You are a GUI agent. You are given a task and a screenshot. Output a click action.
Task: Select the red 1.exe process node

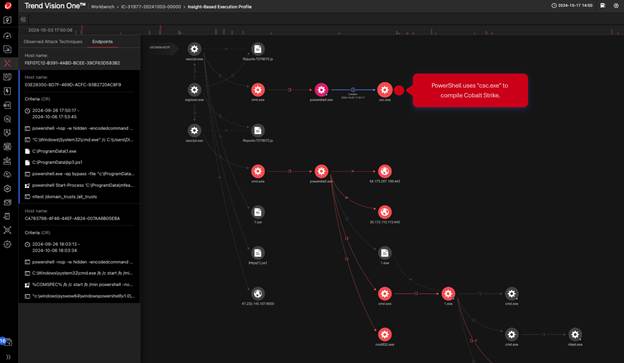click(x=448, y=294)
